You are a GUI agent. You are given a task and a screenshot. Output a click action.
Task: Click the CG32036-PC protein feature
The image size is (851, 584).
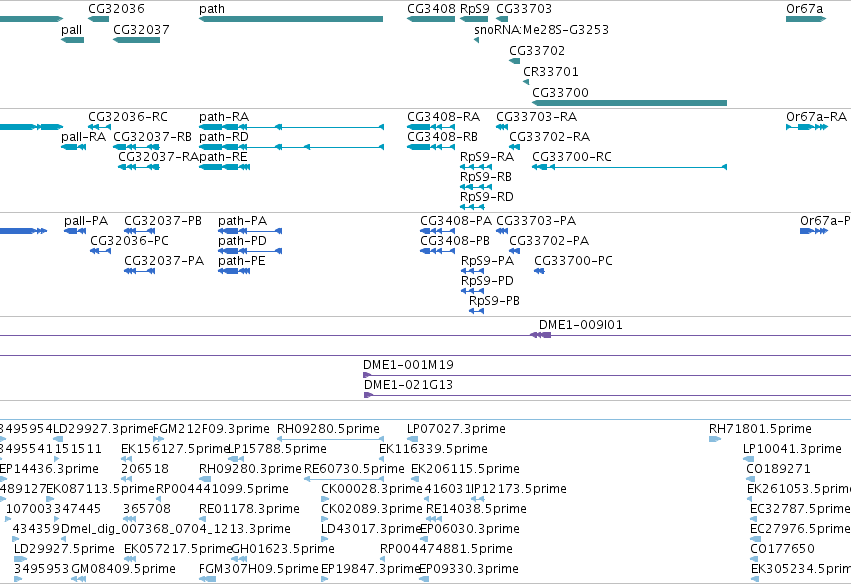[x=100, y=251]
